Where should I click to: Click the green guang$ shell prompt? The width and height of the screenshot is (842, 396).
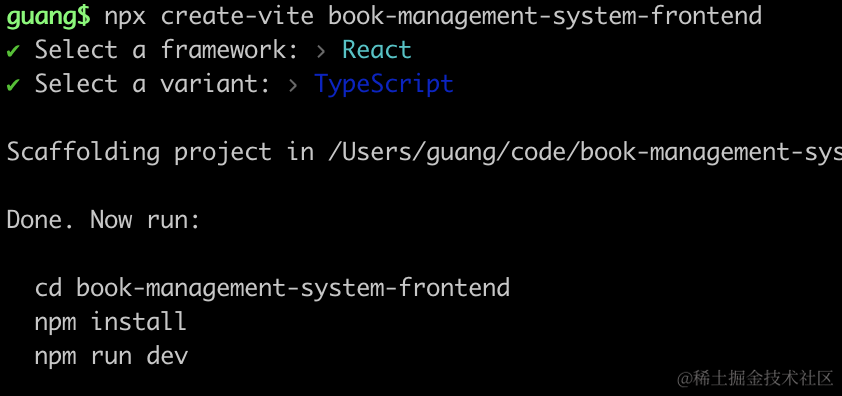(48, 17)
